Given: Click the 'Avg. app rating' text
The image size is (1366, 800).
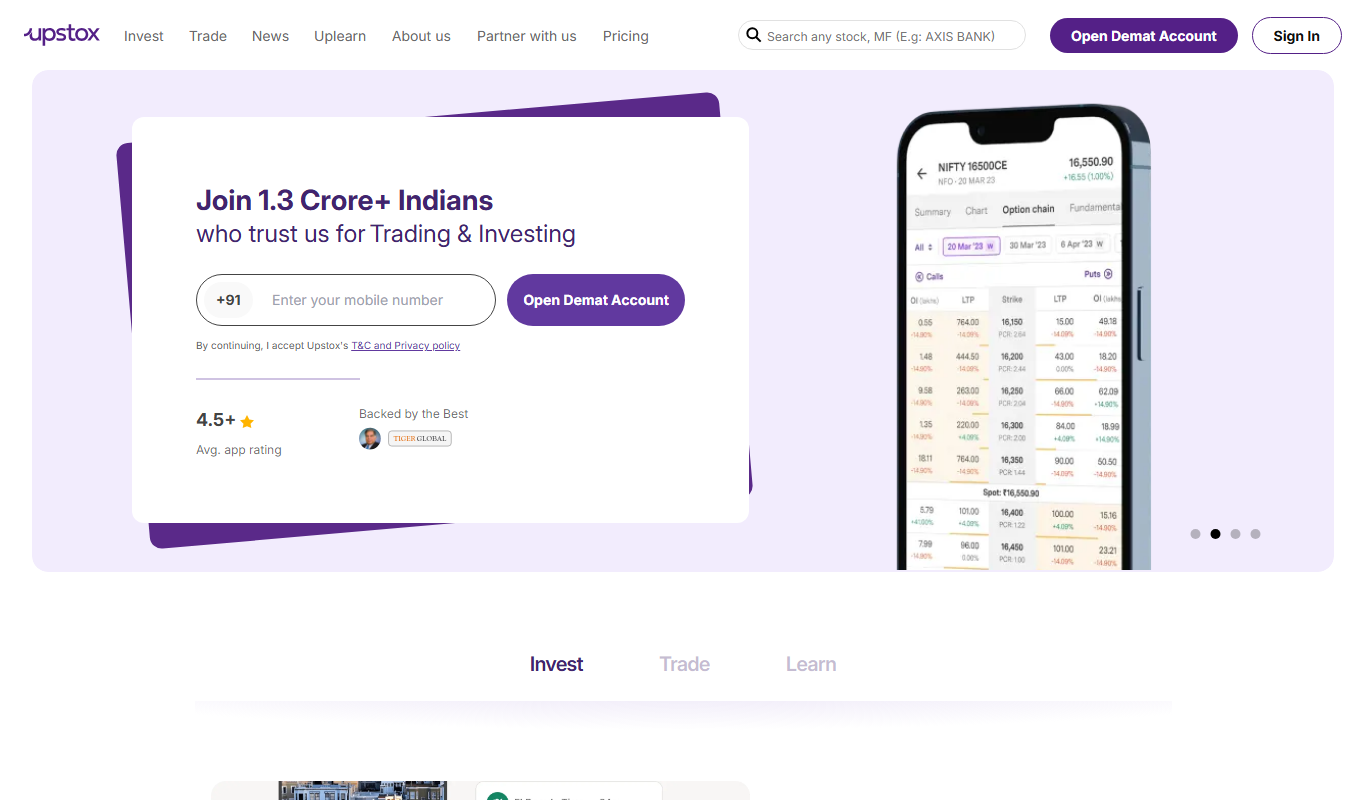Looking at the screenshot, I should click(239, 450).
